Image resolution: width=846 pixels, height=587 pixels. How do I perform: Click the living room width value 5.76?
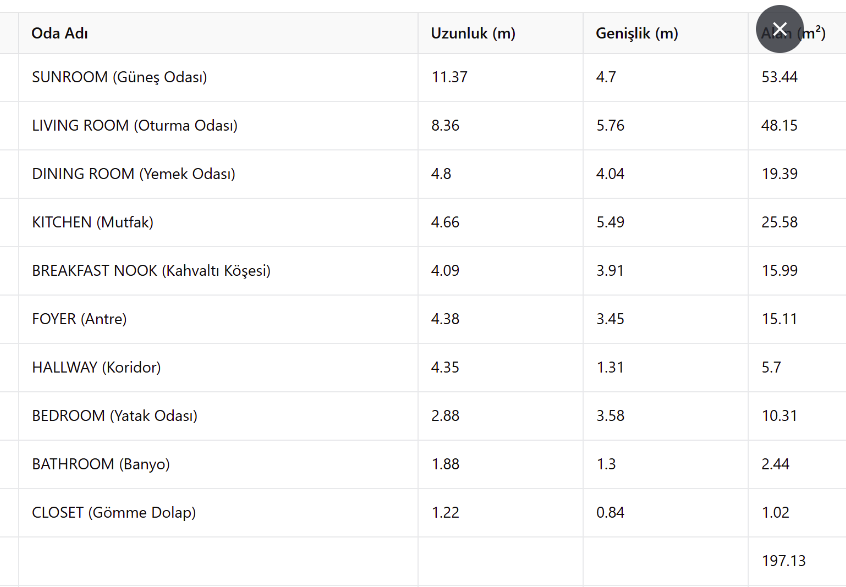pyautogui.click(x=610, y=126)
